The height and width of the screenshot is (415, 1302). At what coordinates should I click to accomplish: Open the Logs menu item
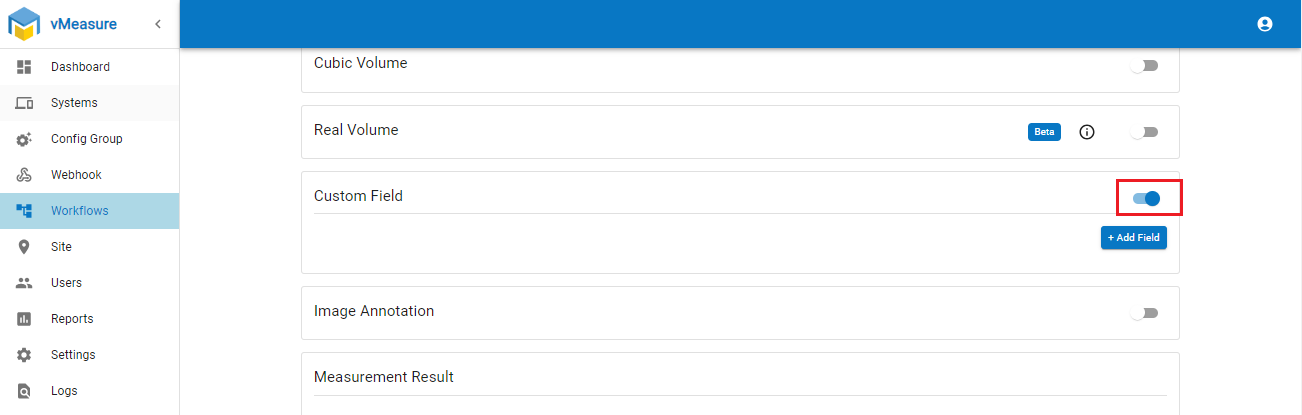[x=64, y=391]
